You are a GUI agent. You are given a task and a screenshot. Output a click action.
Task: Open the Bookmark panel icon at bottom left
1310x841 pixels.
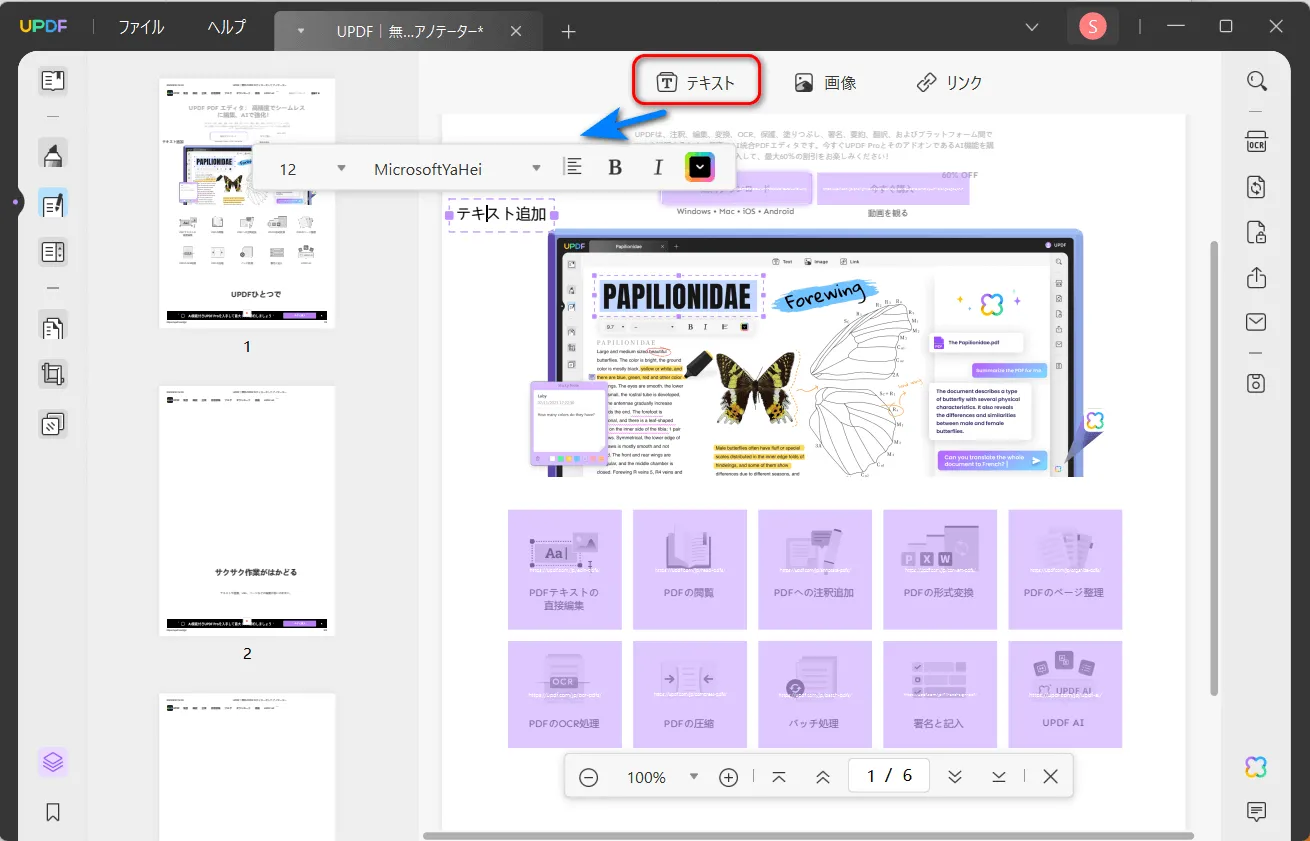(53, 812)
